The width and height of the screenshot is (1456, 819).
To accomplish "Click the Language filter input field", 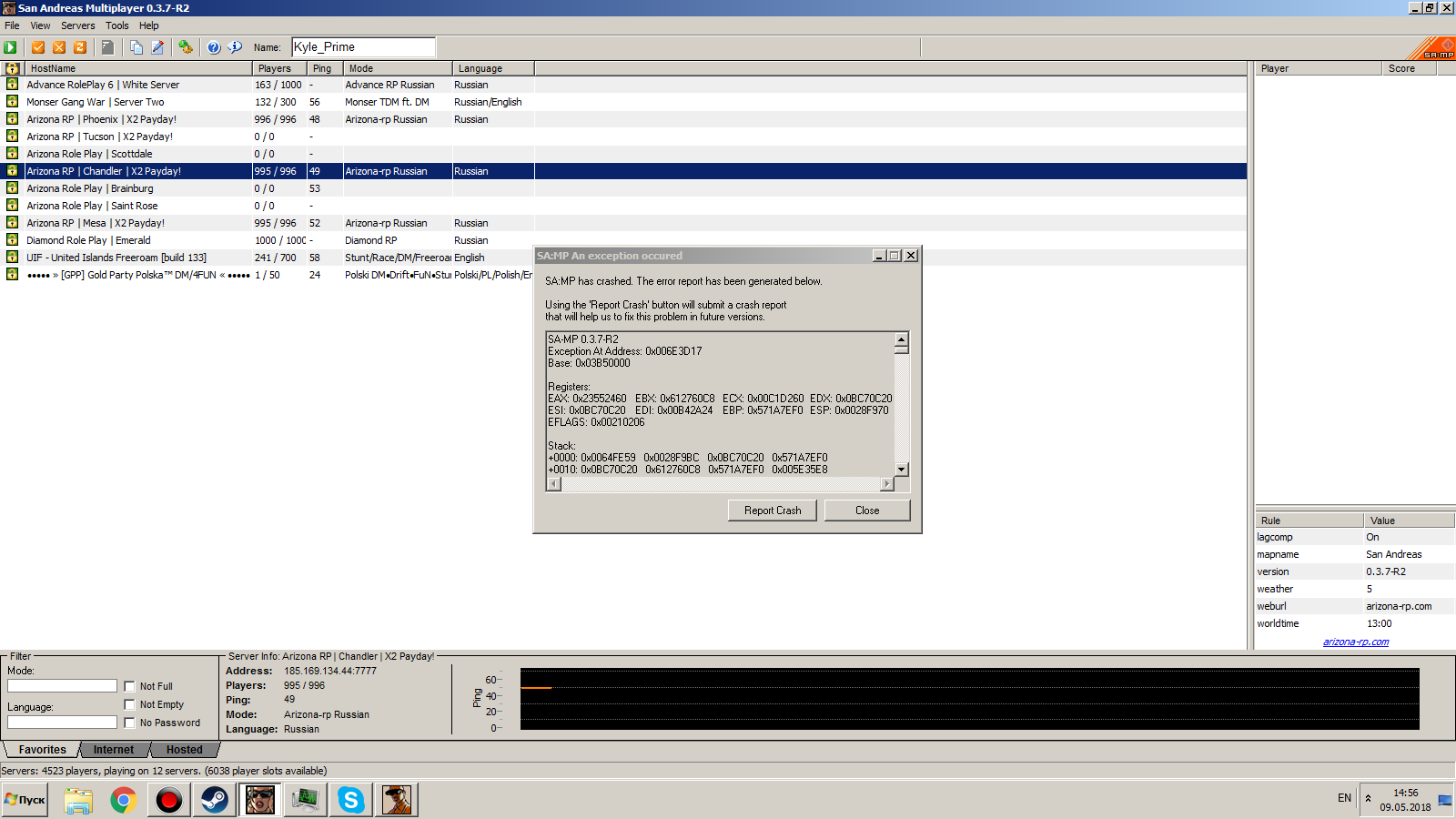I will click(62, 723).
